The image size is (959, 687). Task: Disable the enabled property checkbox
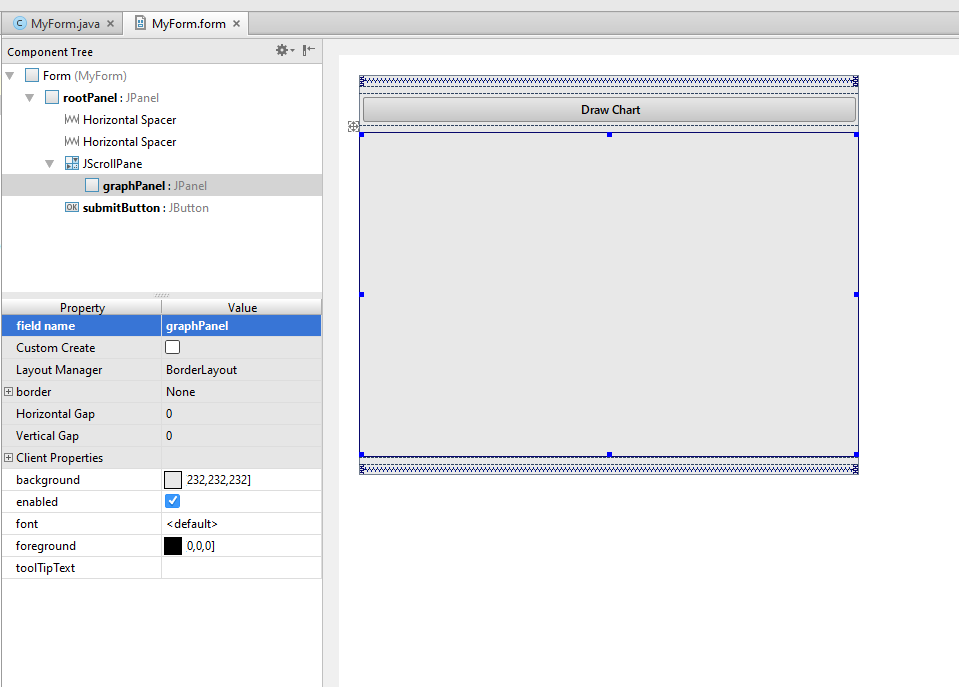[172, 501]
